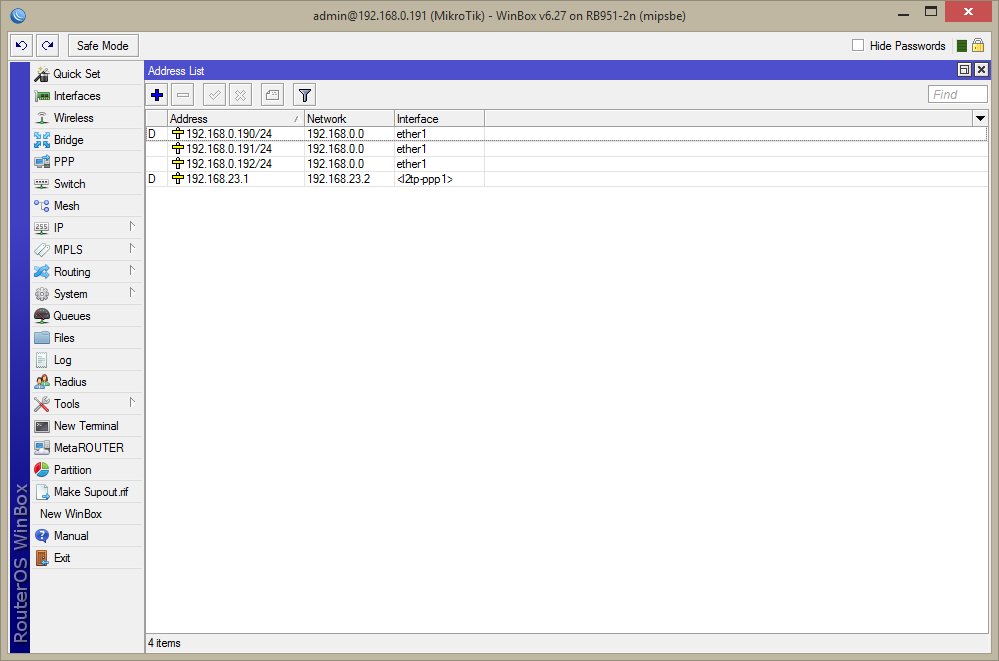
Task: Sort by the Interface column header
Action: 439,119
